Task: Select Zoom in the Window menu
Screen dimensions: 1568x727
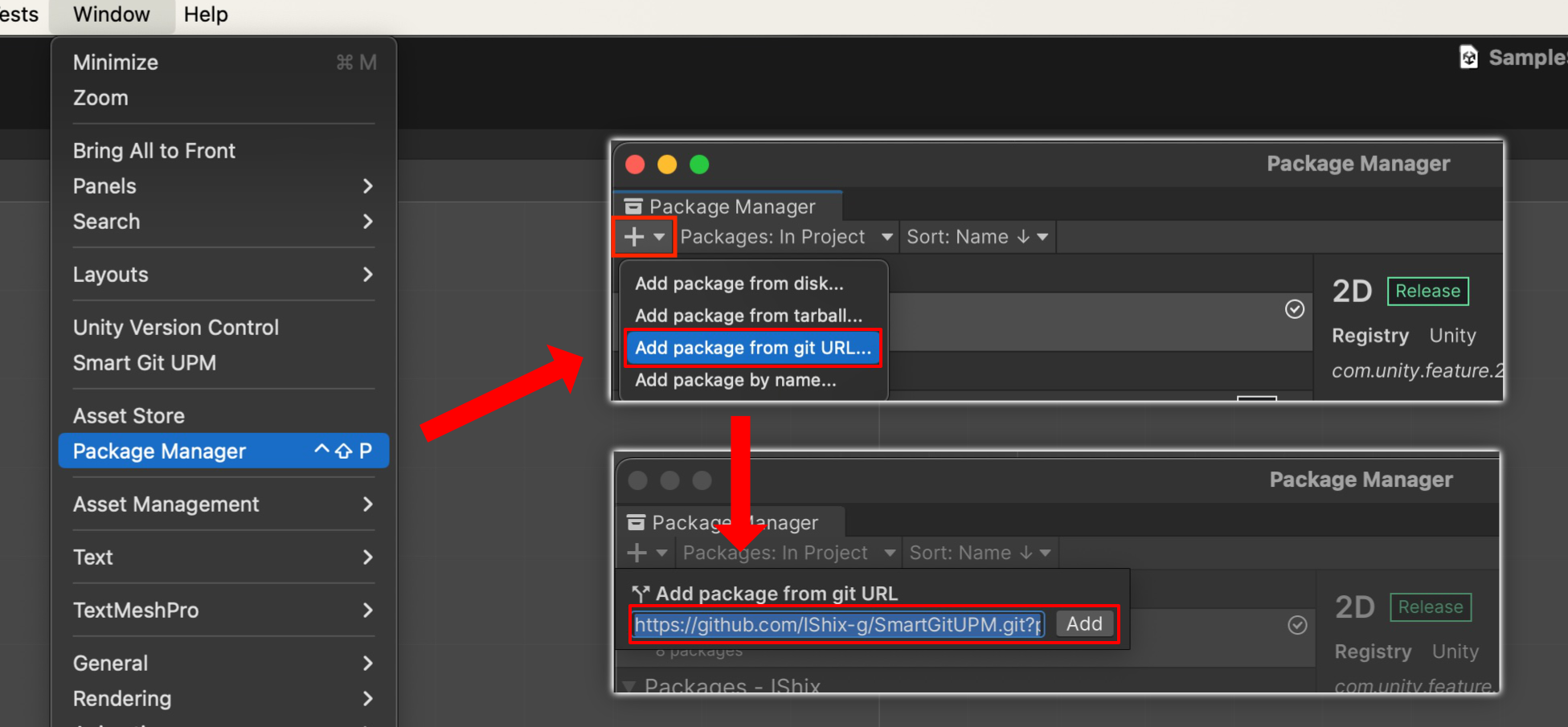Action: click(224, 97)
